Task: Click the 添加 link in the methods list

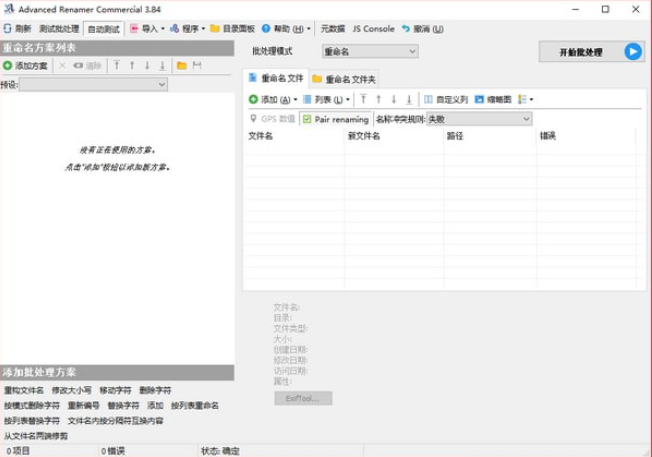Action: coord(155,405)
